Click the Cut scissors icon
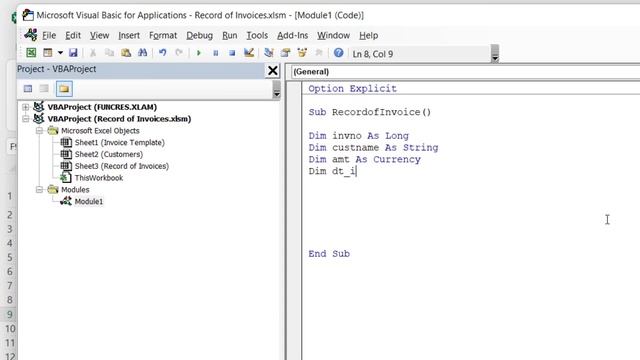640x360 pixels. pyautogui.click(x=93, y=53)
